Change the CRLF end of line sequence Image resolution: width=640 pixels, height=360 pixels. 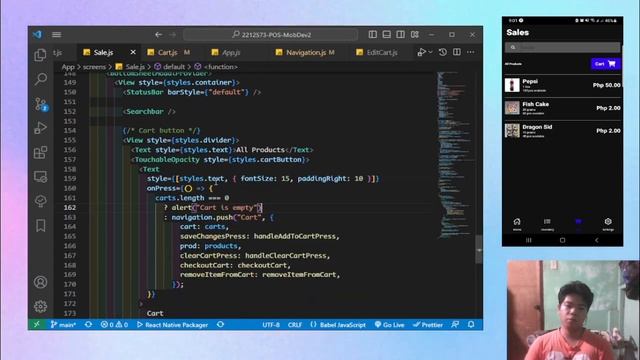295,325
